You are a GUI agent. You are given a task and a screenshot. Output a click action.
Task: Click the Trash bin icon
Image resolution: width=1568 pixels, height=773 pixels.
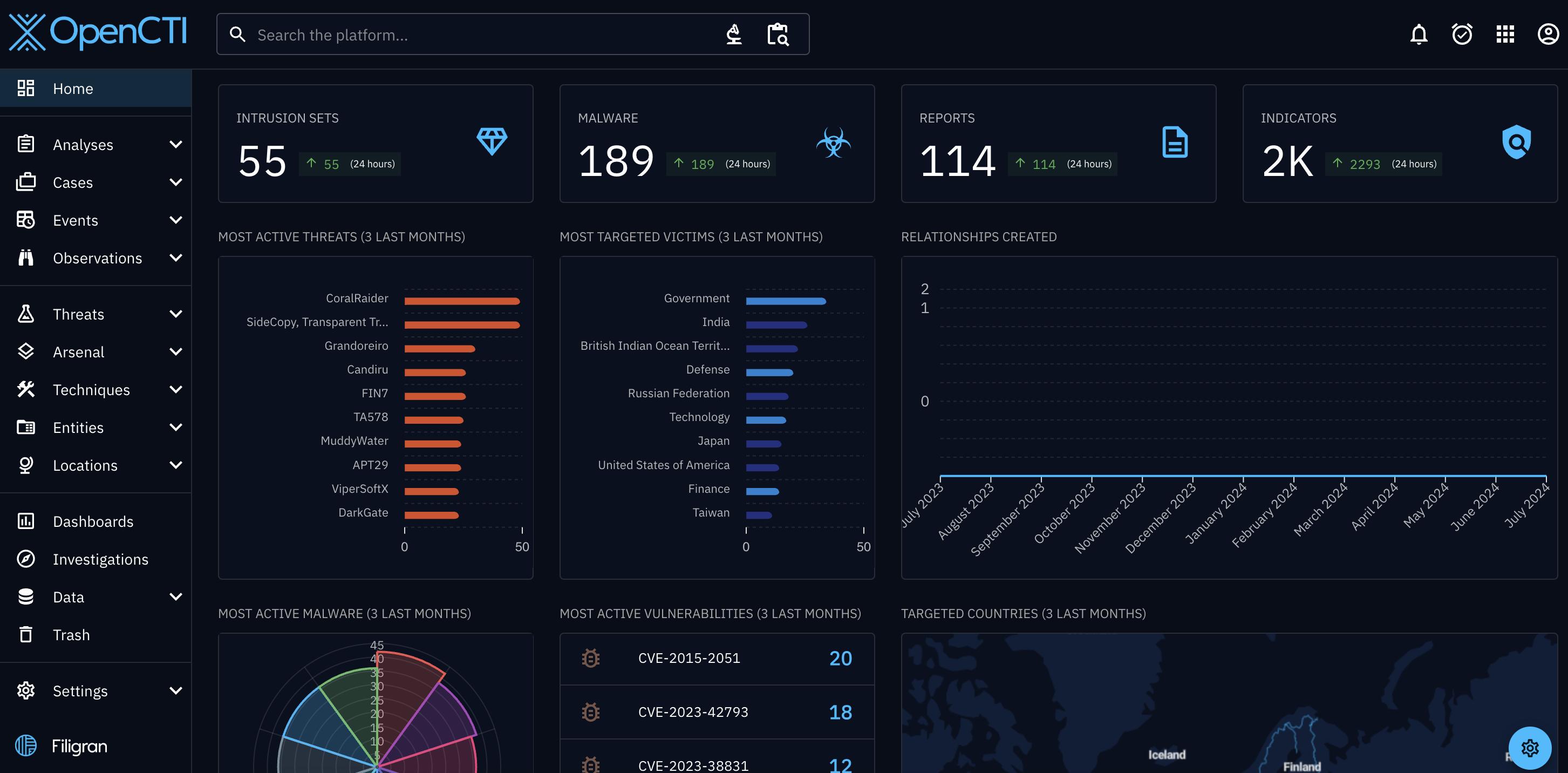click(x=25, y=634)
